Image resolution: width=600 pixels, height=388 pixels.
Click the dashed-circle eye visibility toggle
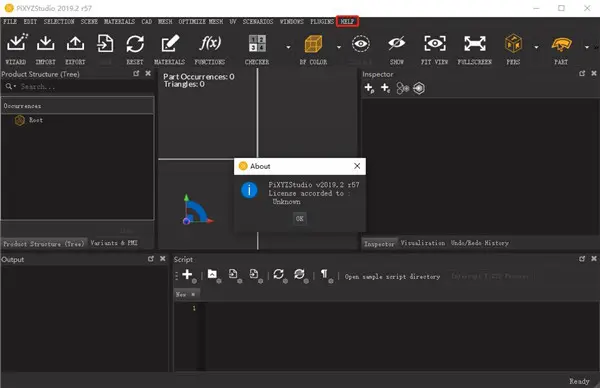[361, 44]
